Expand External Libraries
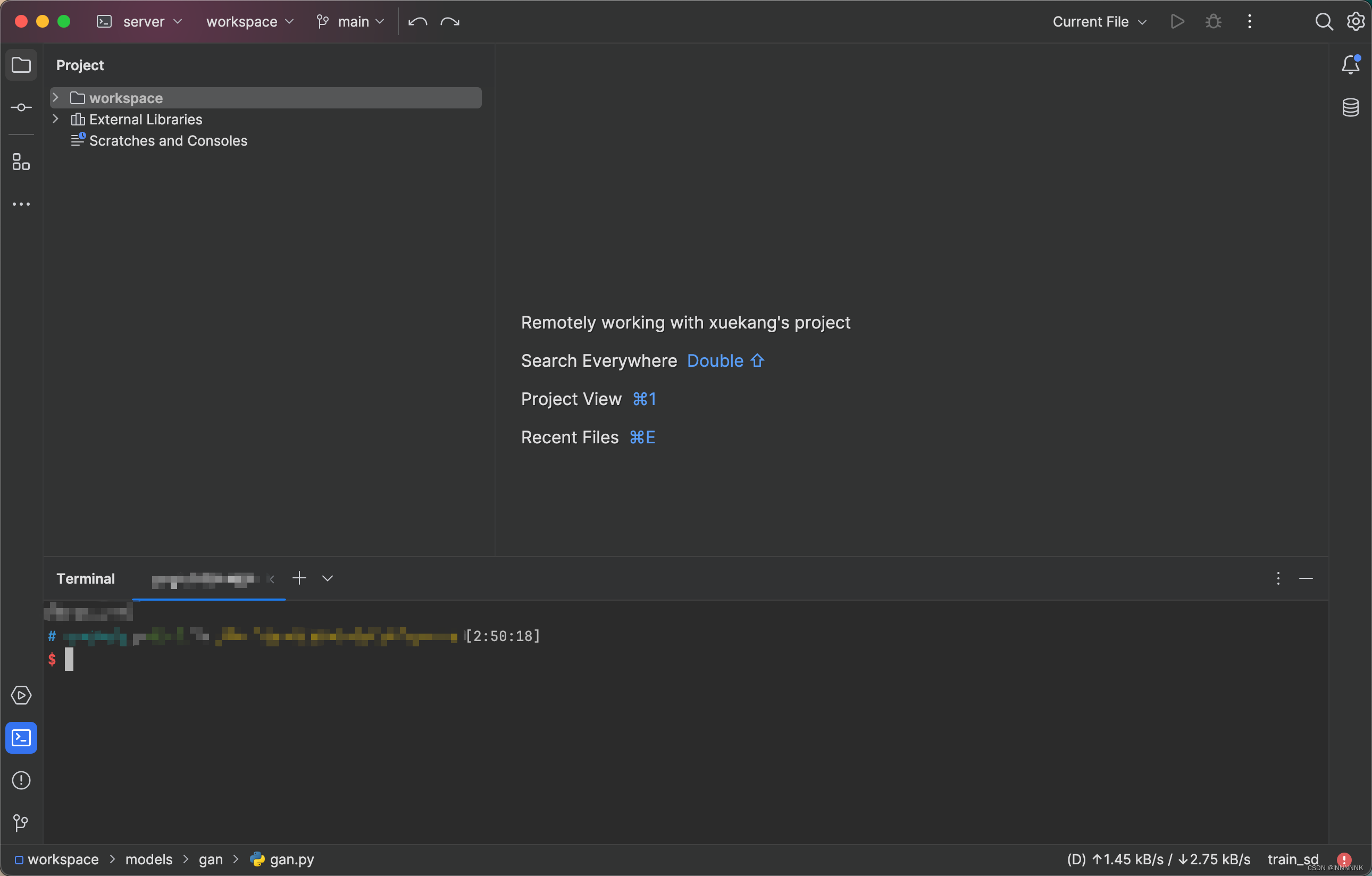 [x=55, y=119]
